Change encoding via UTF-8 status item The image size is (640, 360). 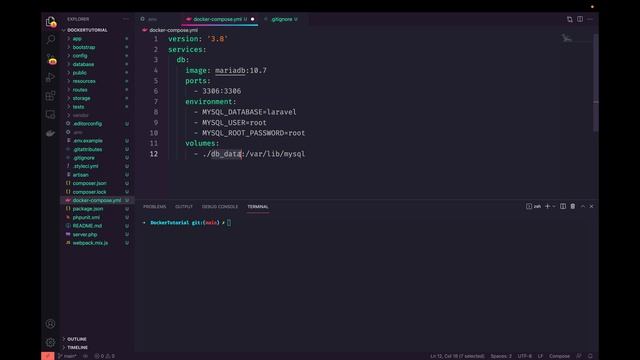tap(524, 356)
